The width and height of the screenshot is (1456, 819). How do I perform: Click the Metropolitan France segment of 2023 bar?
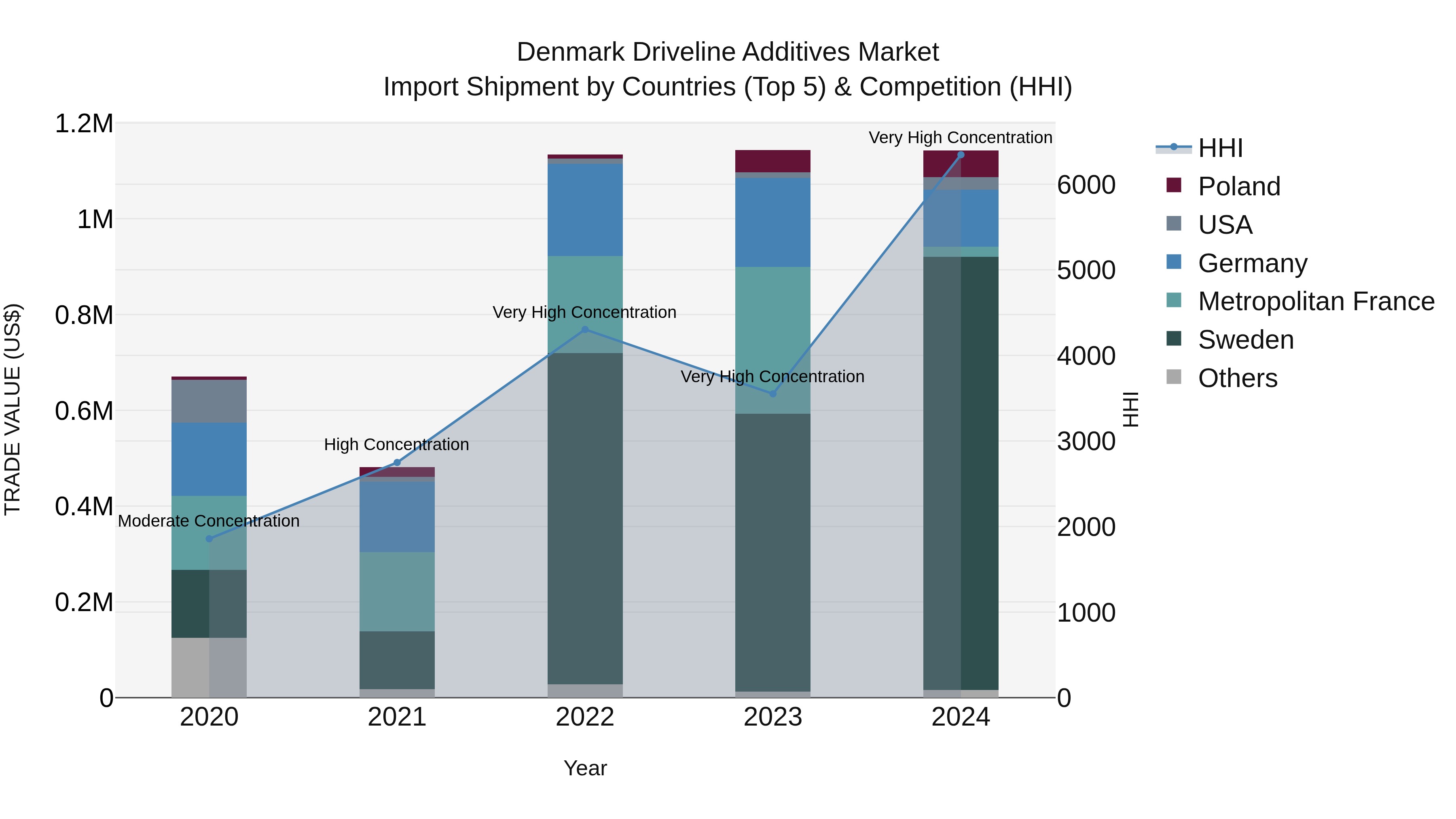(772, 340)
